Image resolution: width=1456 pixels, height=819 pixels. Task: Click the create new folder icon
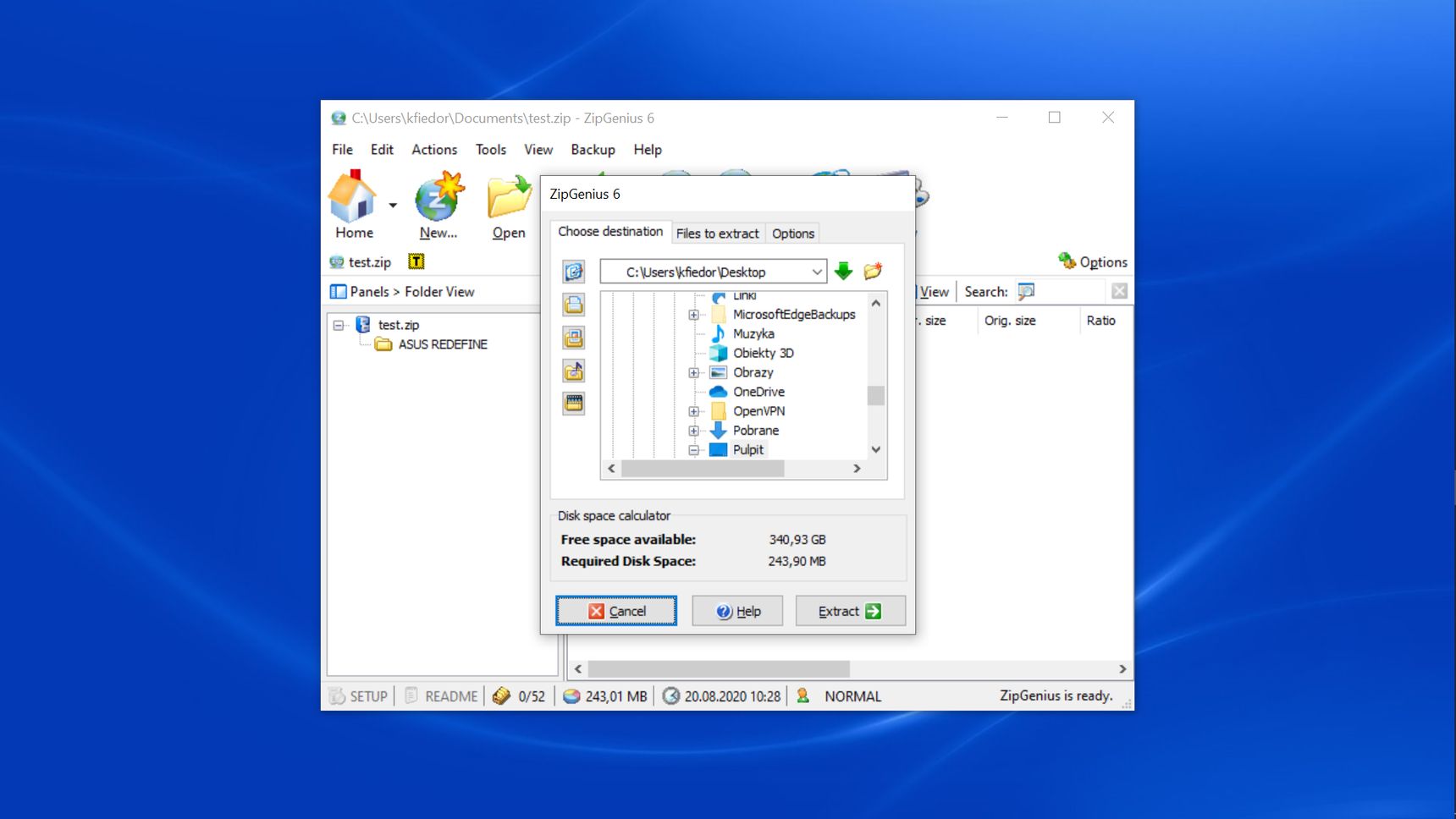tap(873, 272)
